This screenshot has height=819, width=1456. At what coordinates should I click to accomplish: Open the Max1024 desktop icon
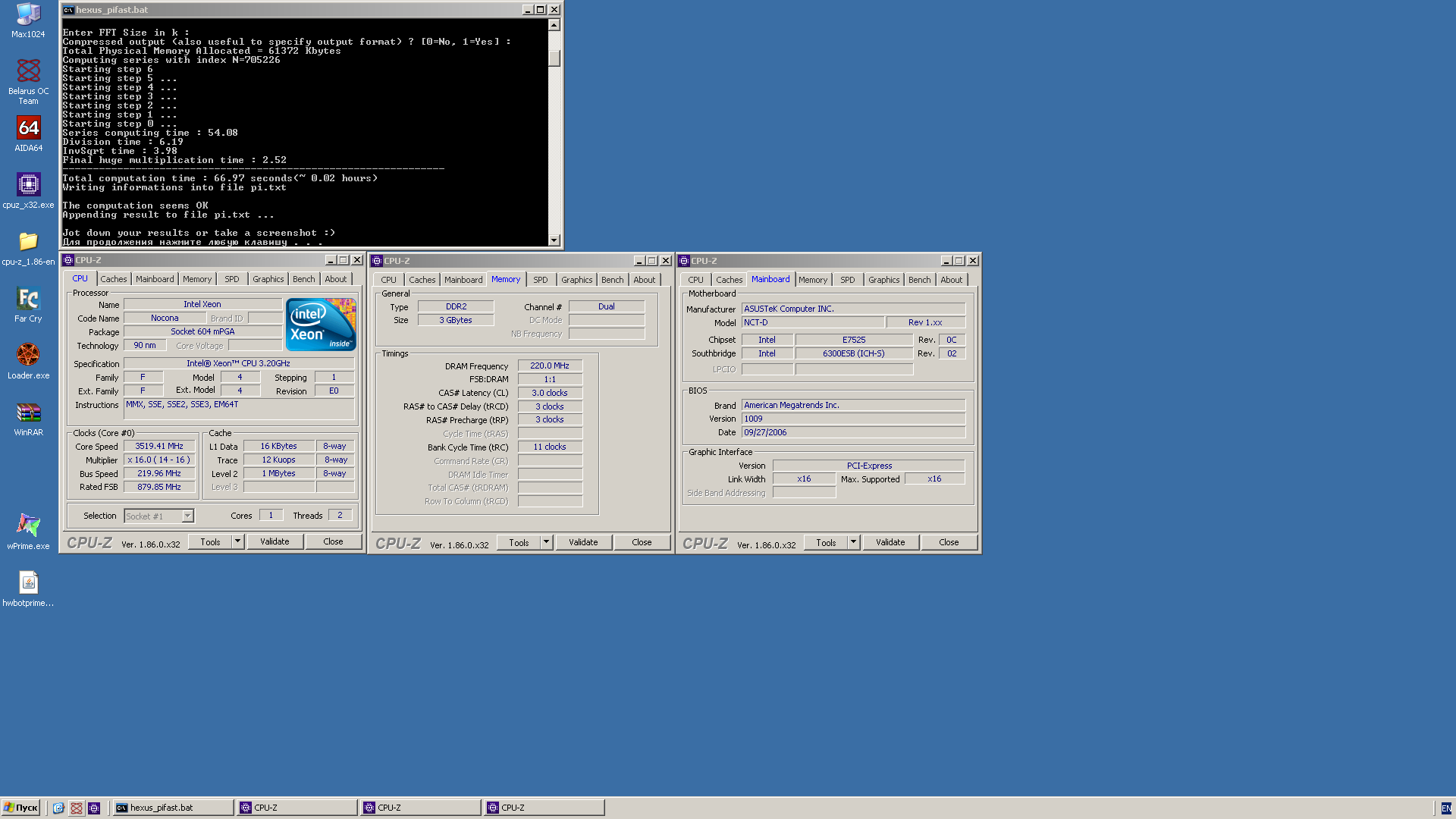(x=28, y=20)
